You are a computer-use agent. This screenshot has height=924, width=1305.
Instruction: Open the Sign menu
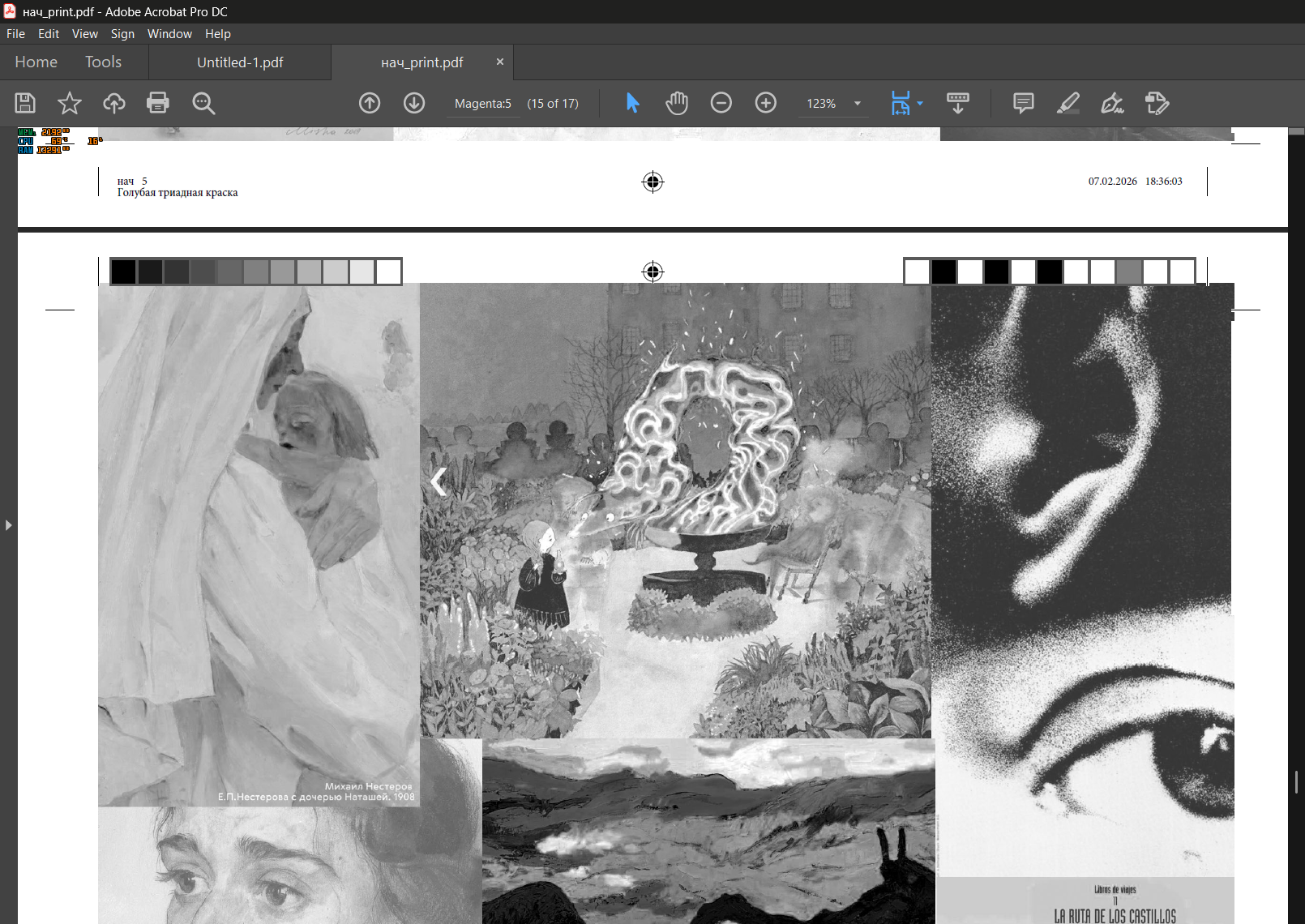coord(123,34)
